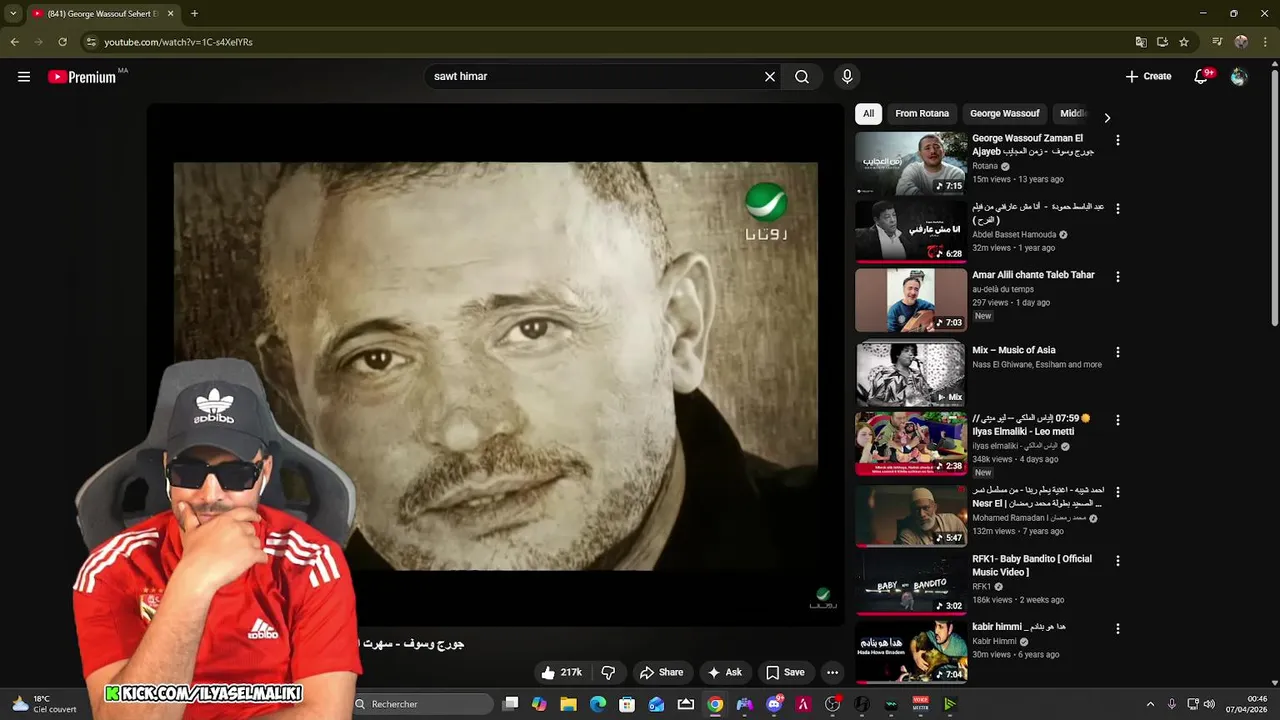Click the Rotana channel name
The height and width of the screenshot is (720, 1280).
coord(985,167)
